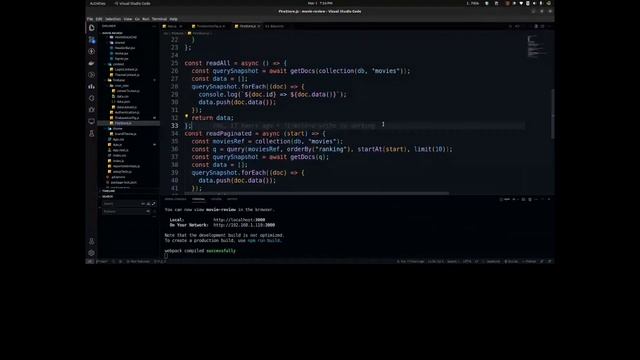640x360 pixels.
Task: Toggle Match Whole Word in search box
Action: tap(148, 203)
